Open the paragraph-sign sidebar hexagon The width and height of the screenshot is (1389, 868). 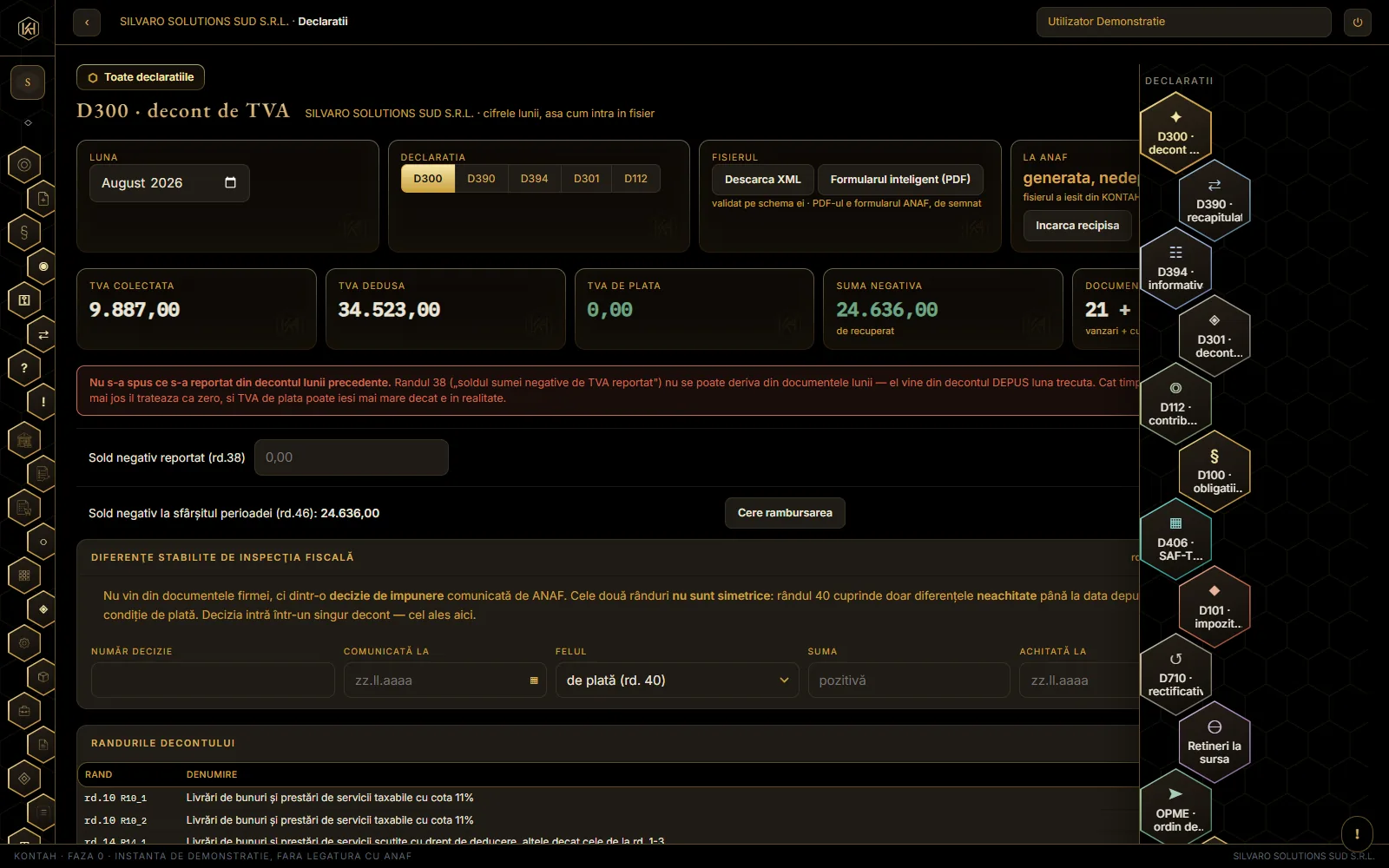[24, 233]
